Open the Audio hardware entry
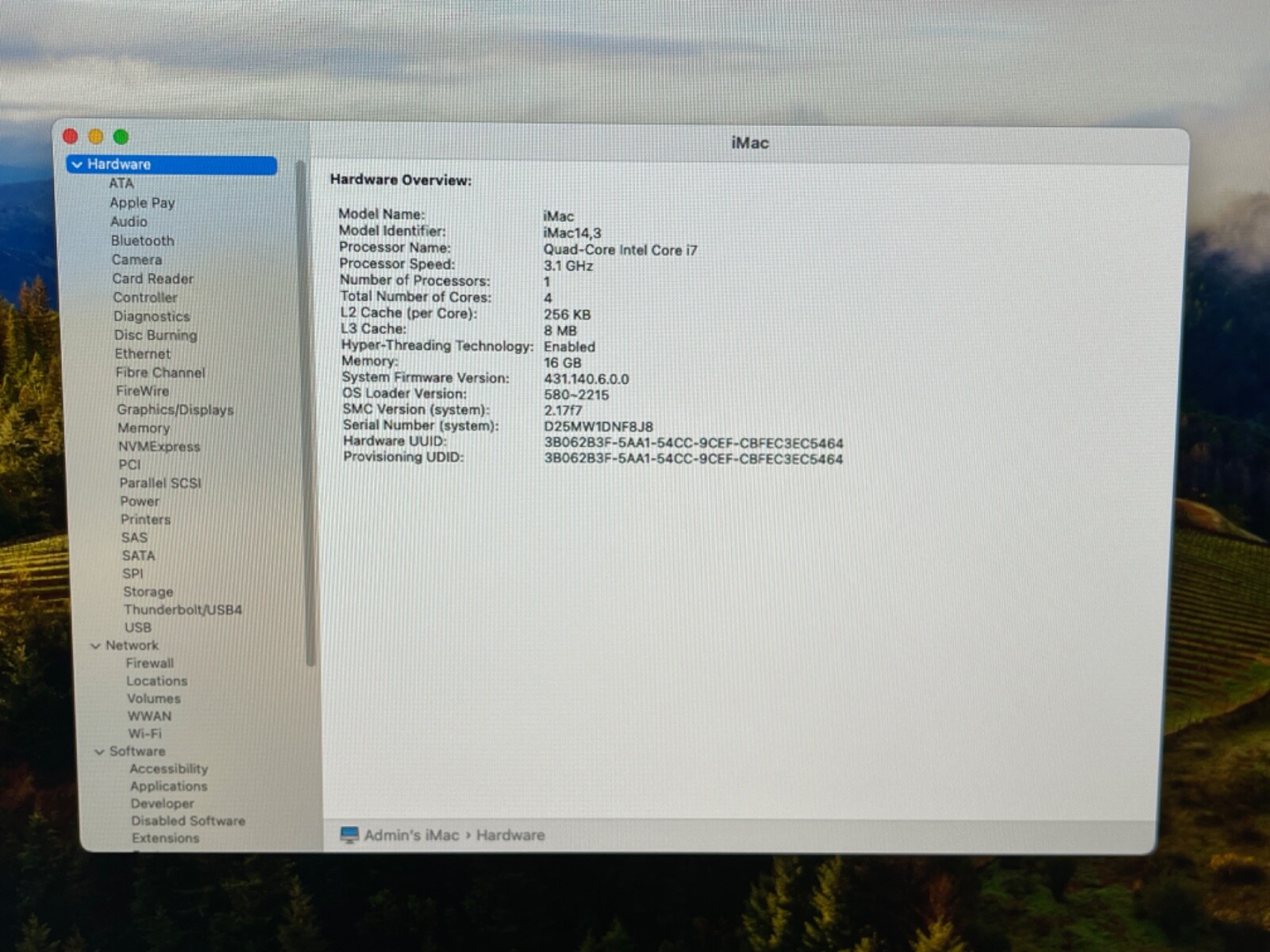Image resolution: width=1270 pixels, height=952 pixels. (x=129, y=221)
